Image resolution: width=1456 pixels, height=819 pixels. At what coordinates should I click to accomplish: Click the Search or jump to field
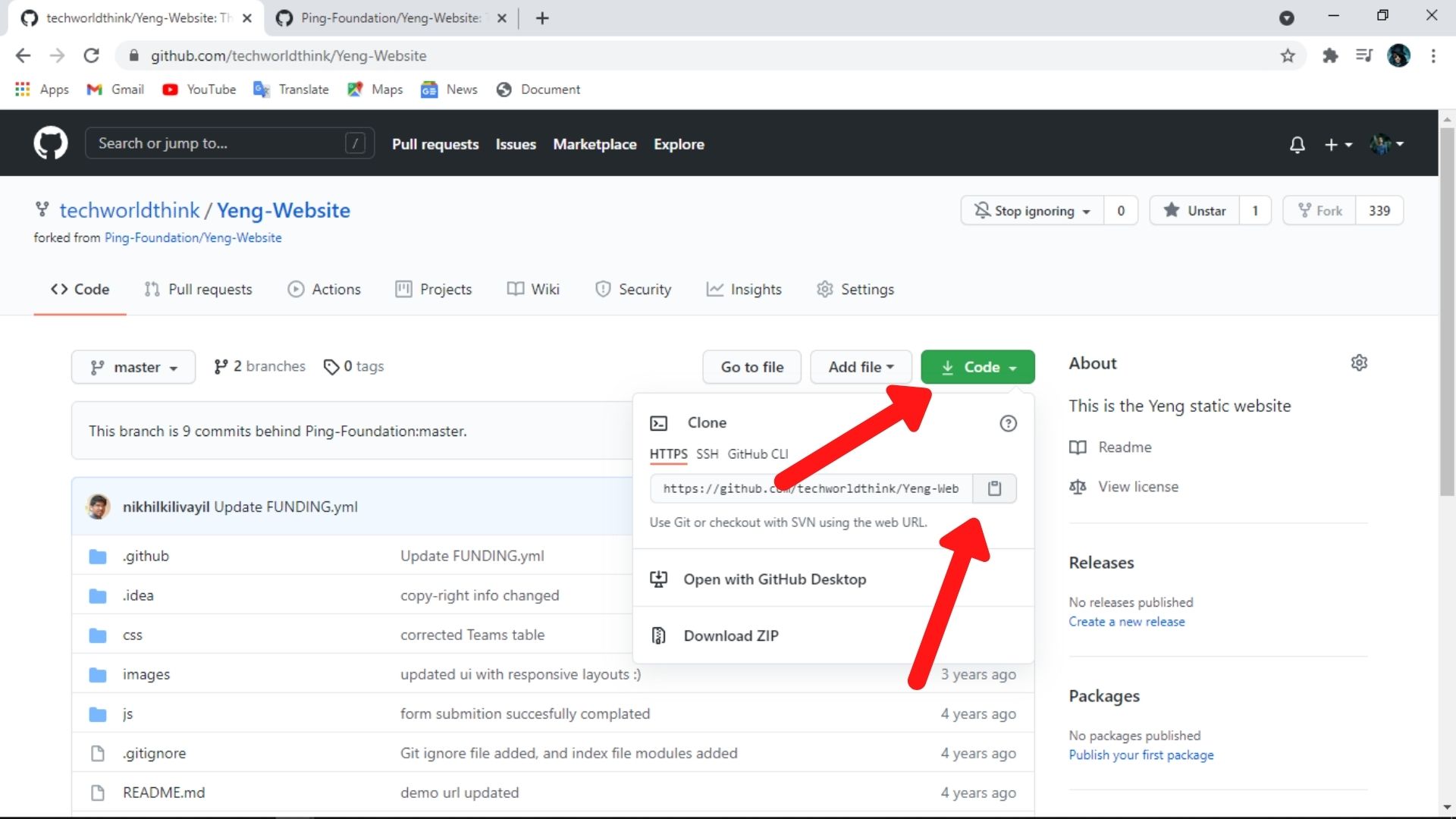pyautogui.click(x=220, y=143)
